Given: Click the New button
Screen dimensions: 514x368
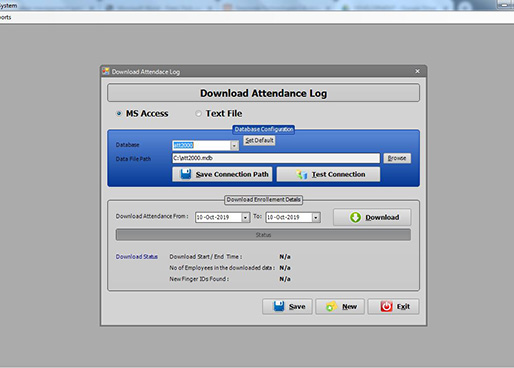Looking at the screenshot, I should click(340, 306).
